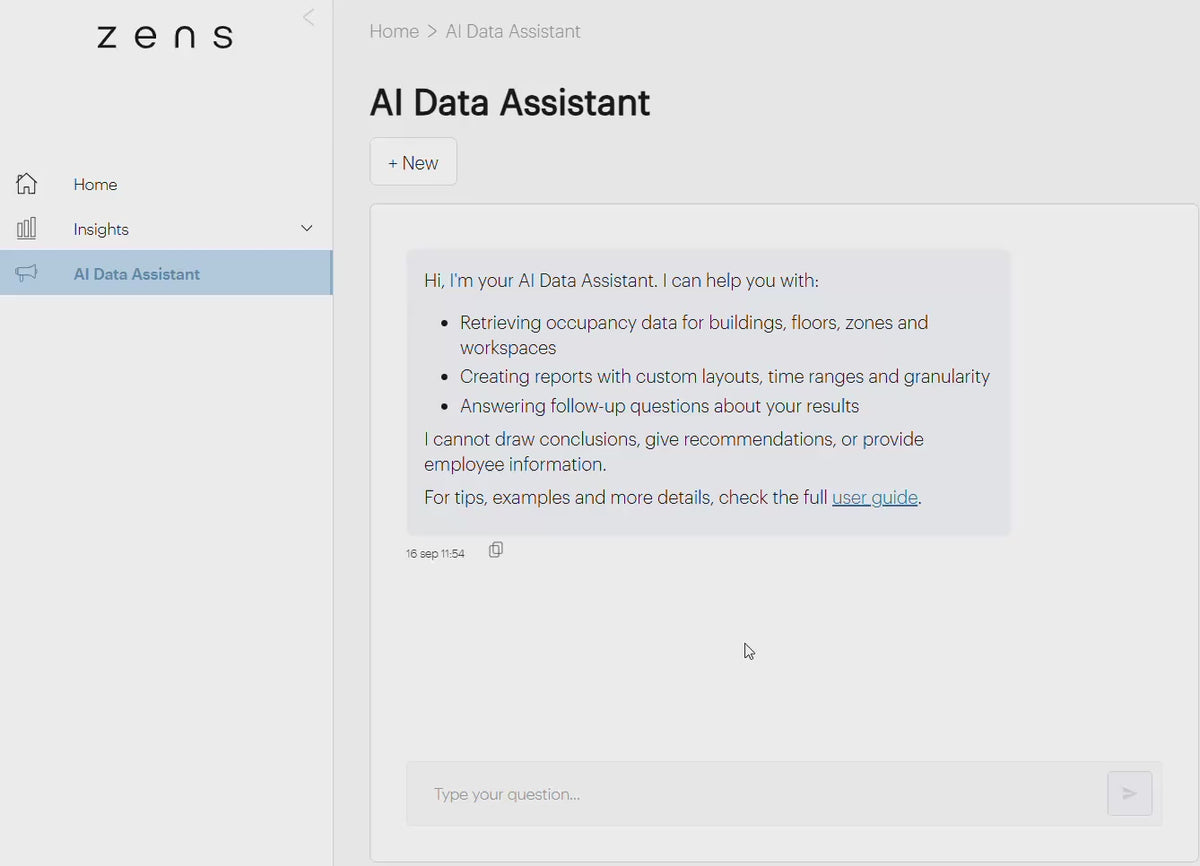
Task: Click the '16 sep 11:54' timestamp
Action: [x=435, y=553]
